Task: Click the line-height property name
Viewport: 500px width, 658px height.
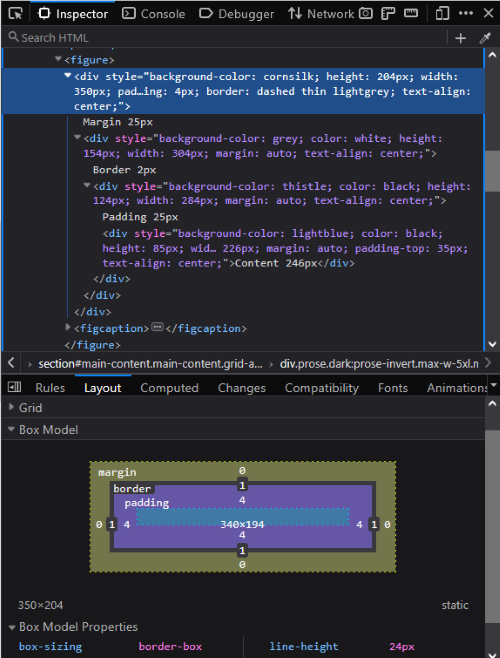Action: coord(304,646)
